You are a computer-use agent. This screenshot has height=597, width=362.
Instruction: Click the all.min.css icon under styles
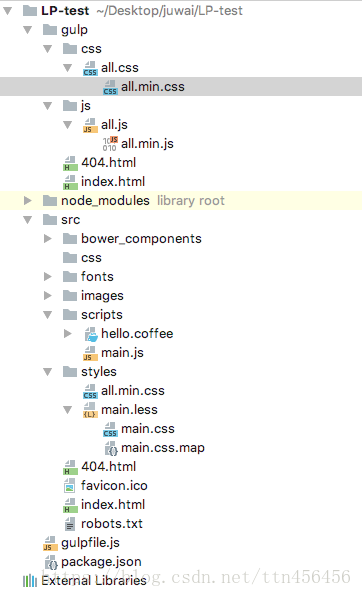pos(90,392)
